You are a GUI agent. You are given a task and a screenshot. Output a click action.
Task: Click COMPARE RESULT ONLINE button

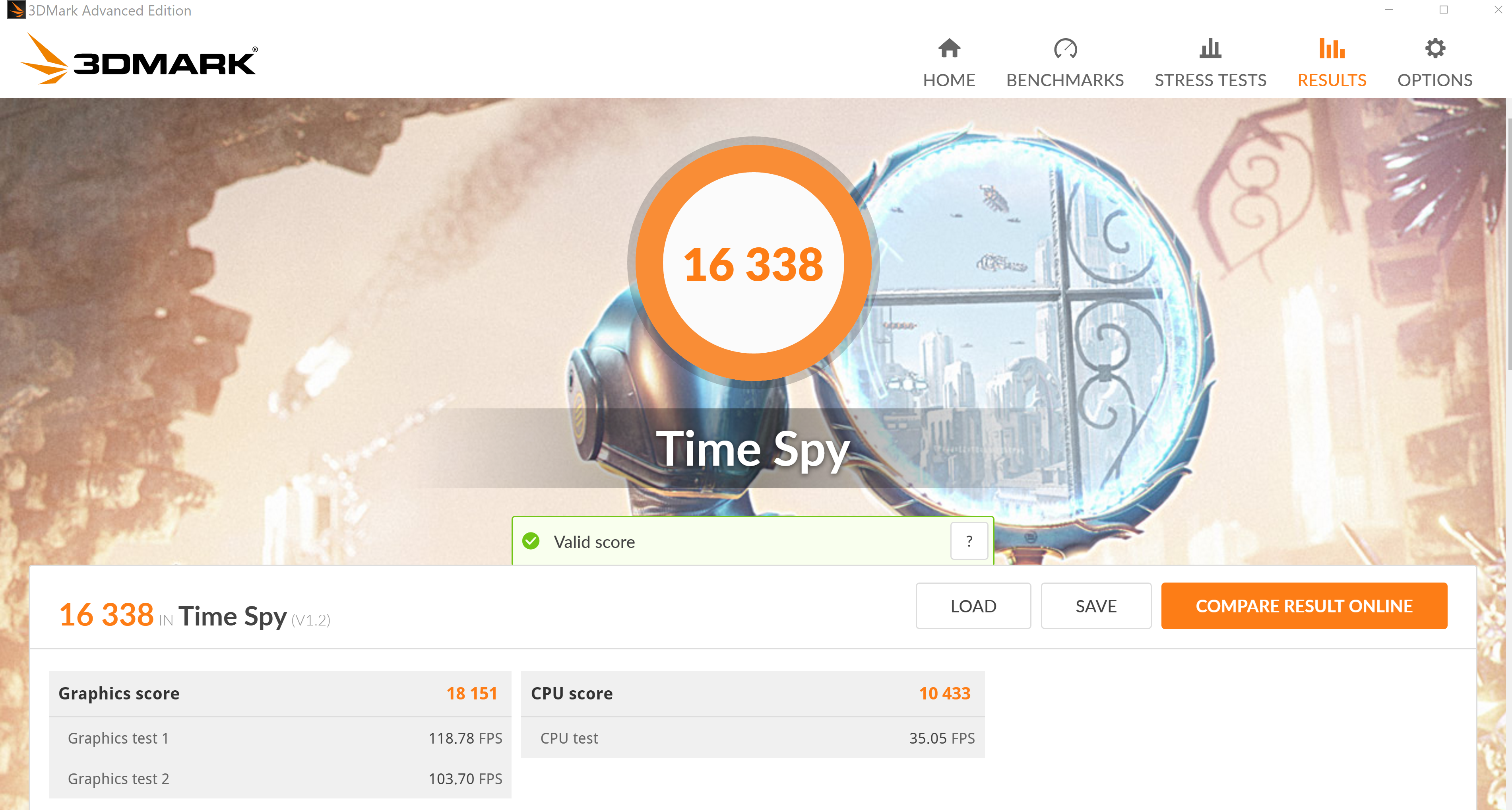[1304, 606]
